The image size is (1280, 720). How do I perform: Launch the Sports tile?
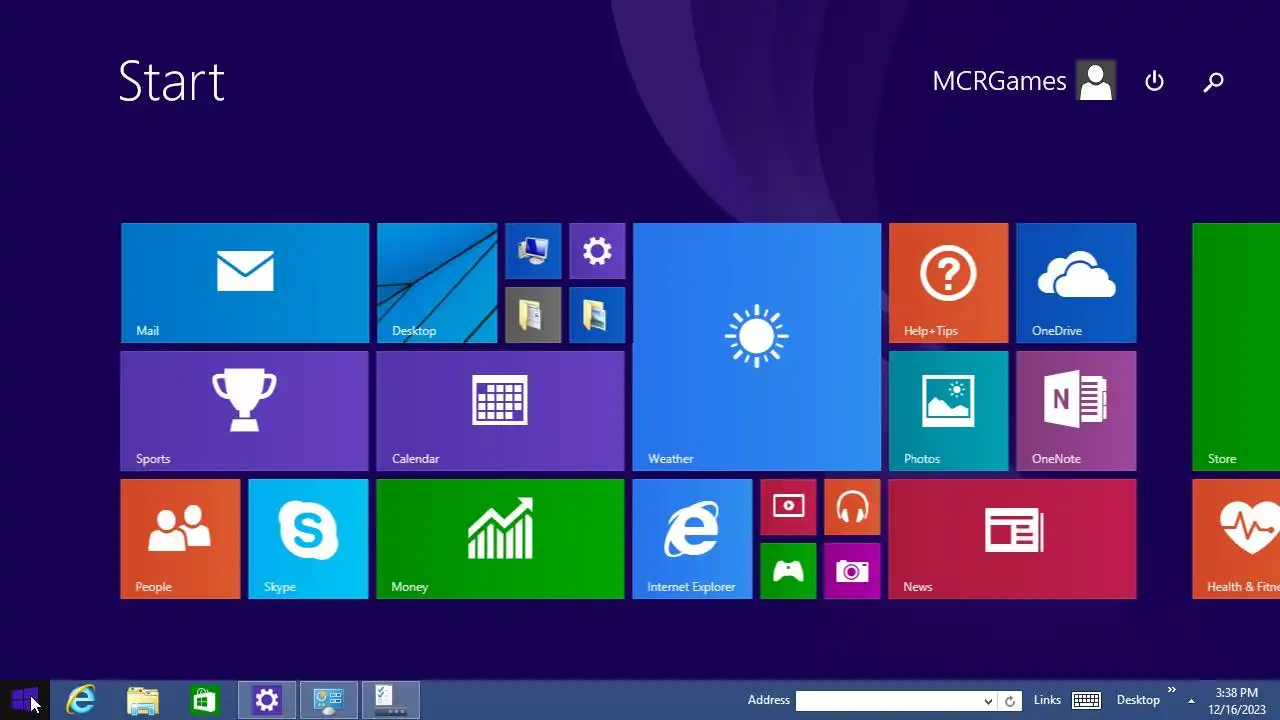pyautogui.click(x=245, y=411)
